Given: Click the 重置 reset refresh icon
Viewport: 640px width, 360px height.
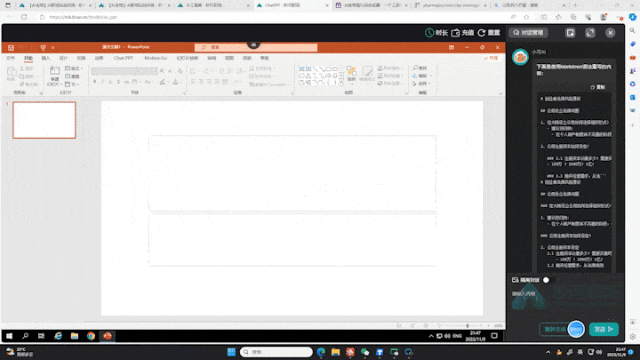Looking at the screenshot, I should 481,33.
